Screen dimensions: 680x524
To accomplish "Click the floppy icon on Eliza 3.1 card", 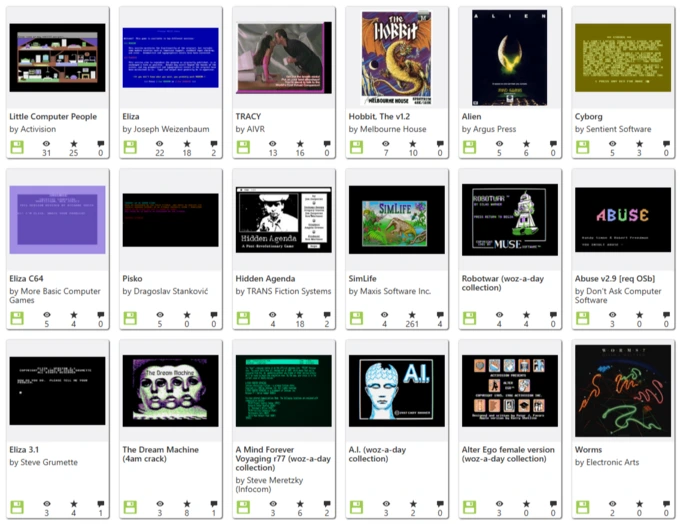I will click(17, 507).
